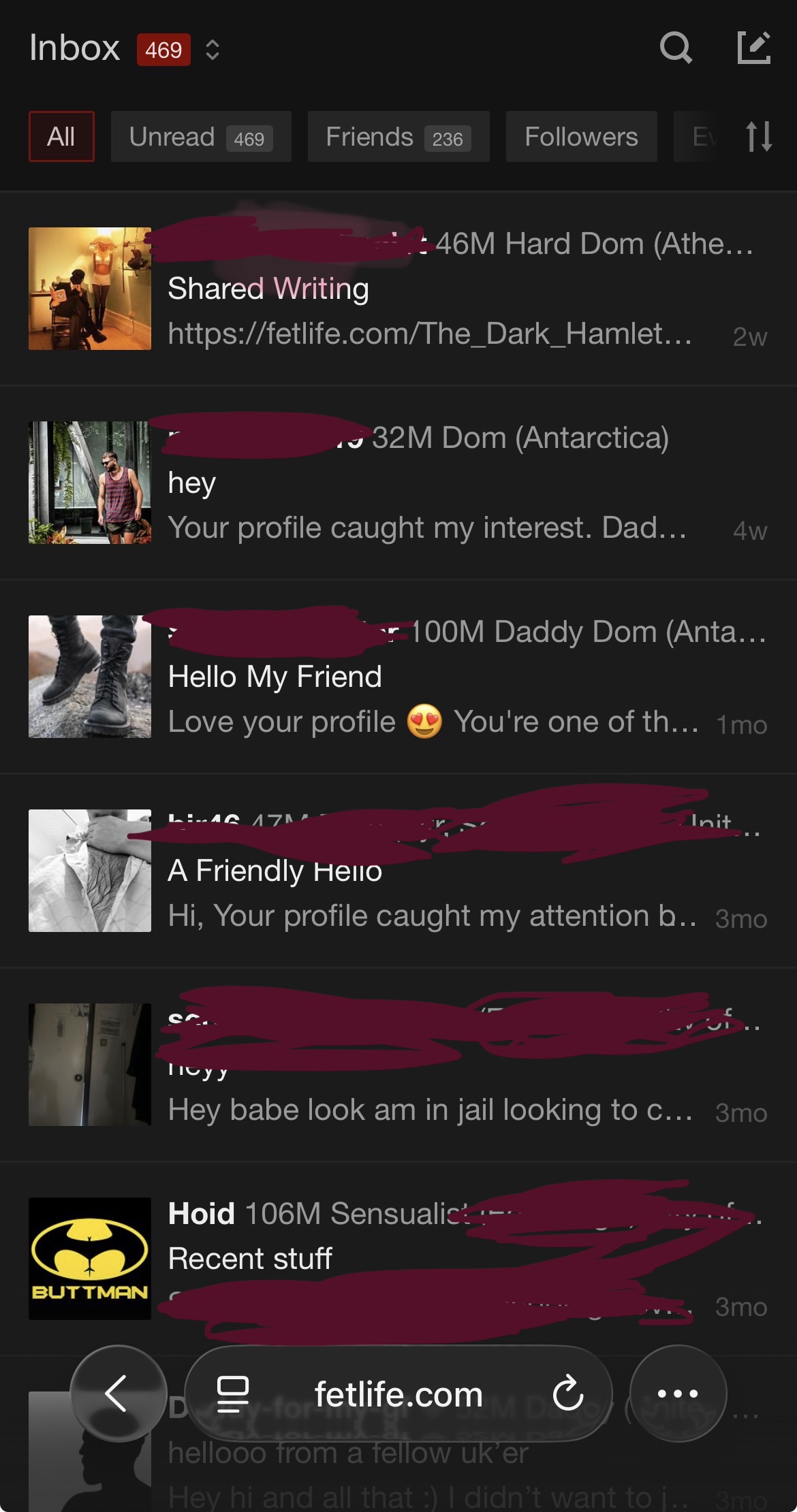The height and width of the screenshot is (1512, 797).
Task: Select the All filter tab
Action: [61, 136]
